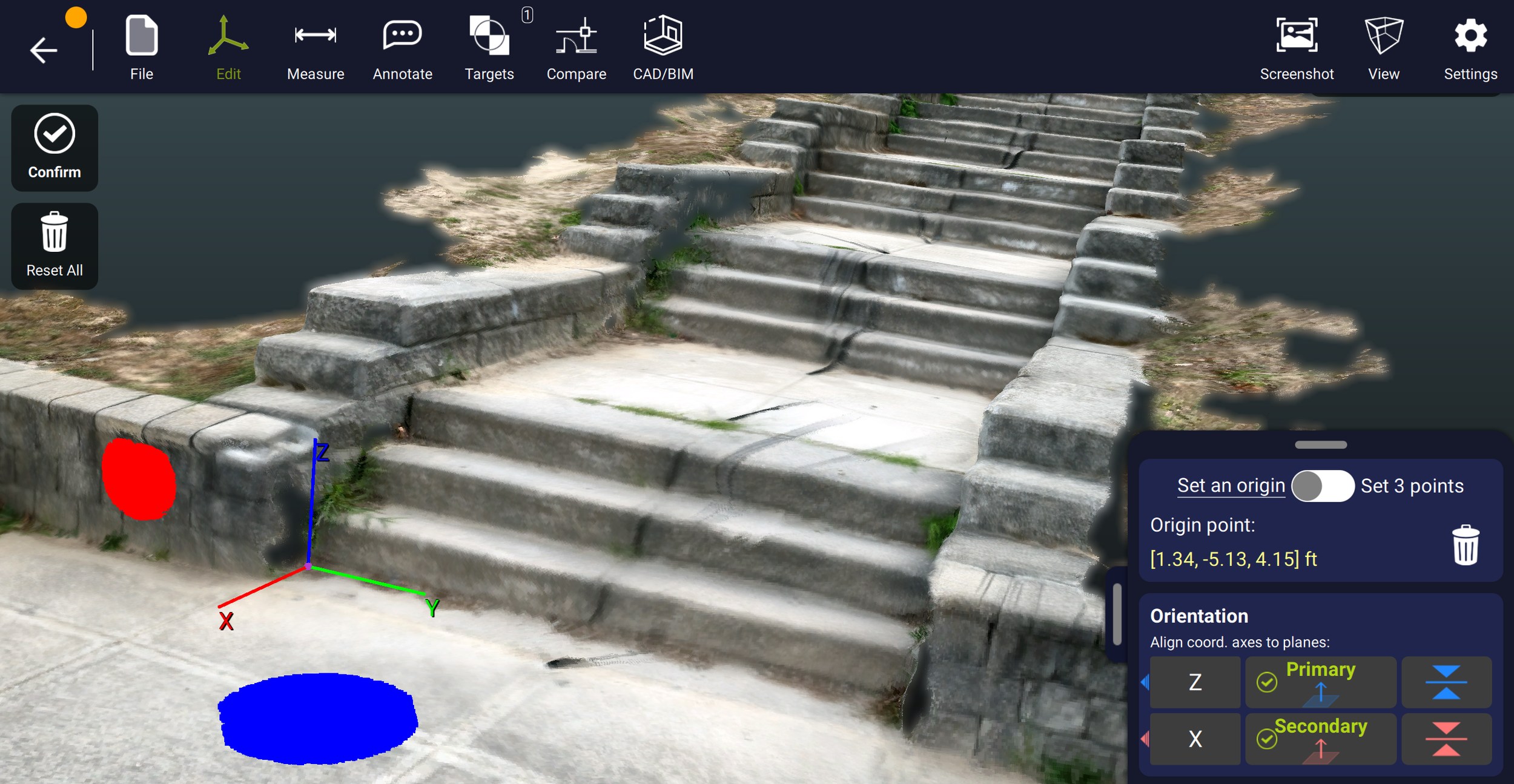The width and height of the screenshot is (1514, 784).
Task: Toggle origin / 3 points switch
Action: coord(1323,486)
